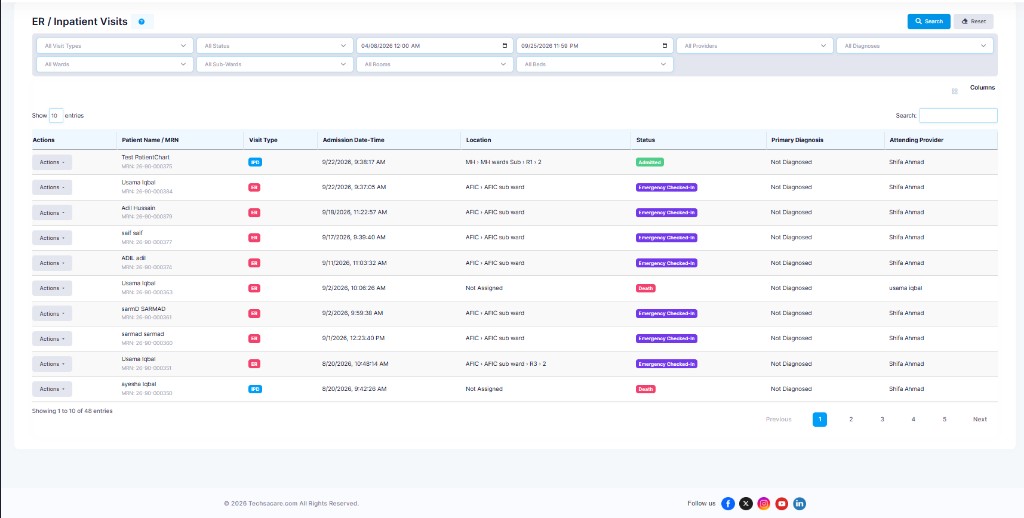Open the YouTube follow link
This screenshot has height=518, width=1024.
coord(782,504)
